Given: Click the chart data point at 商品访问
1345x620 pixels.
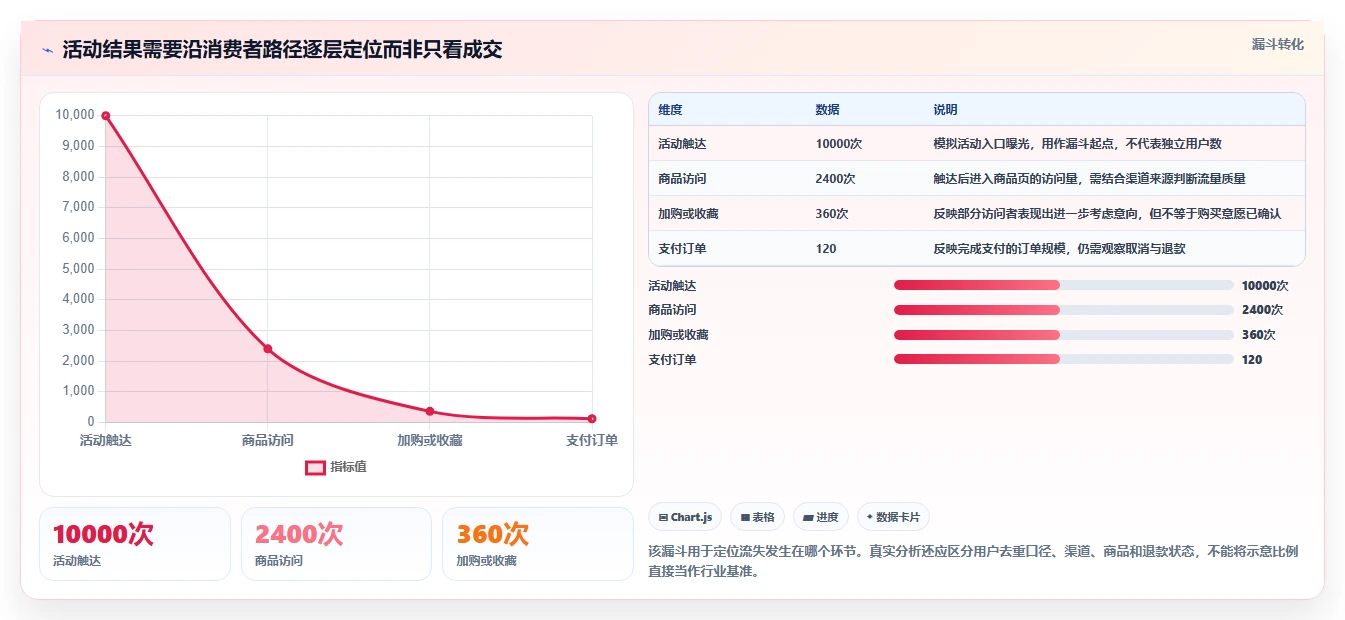Looking at the screenshot, I should (268, 349).
